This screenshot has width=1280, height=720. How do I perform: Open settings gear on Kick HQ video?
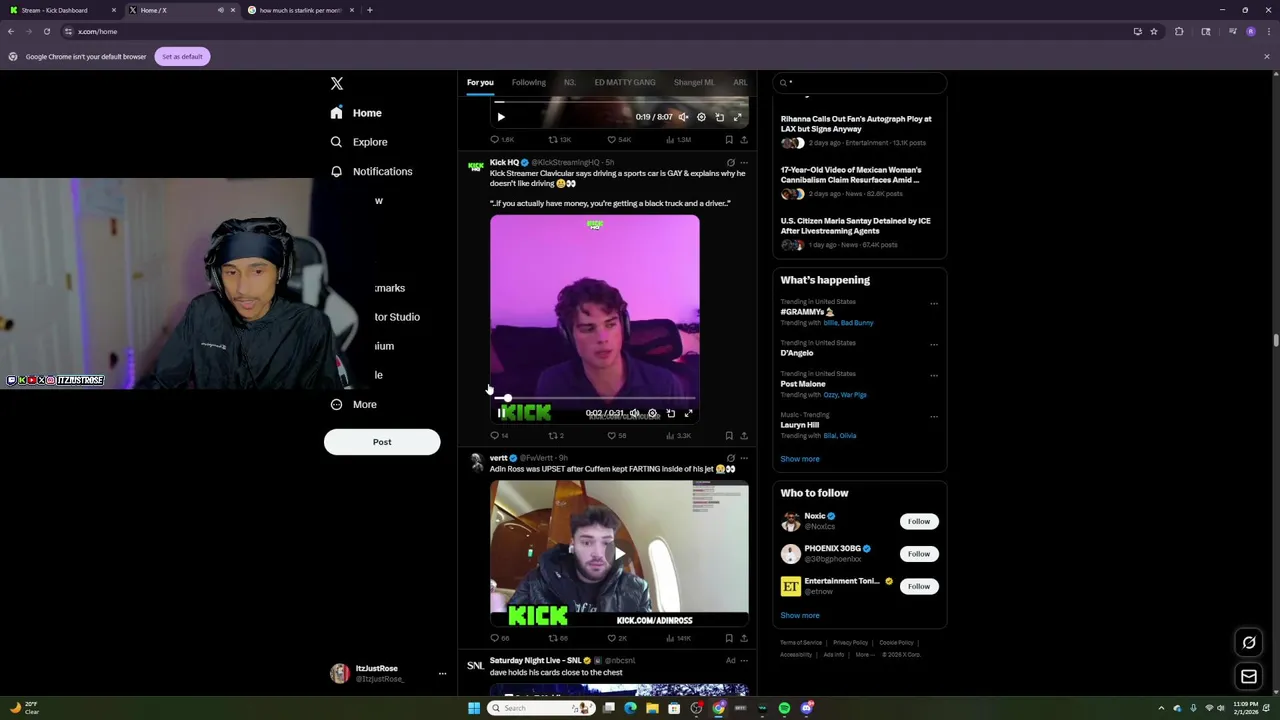(652, 413)
